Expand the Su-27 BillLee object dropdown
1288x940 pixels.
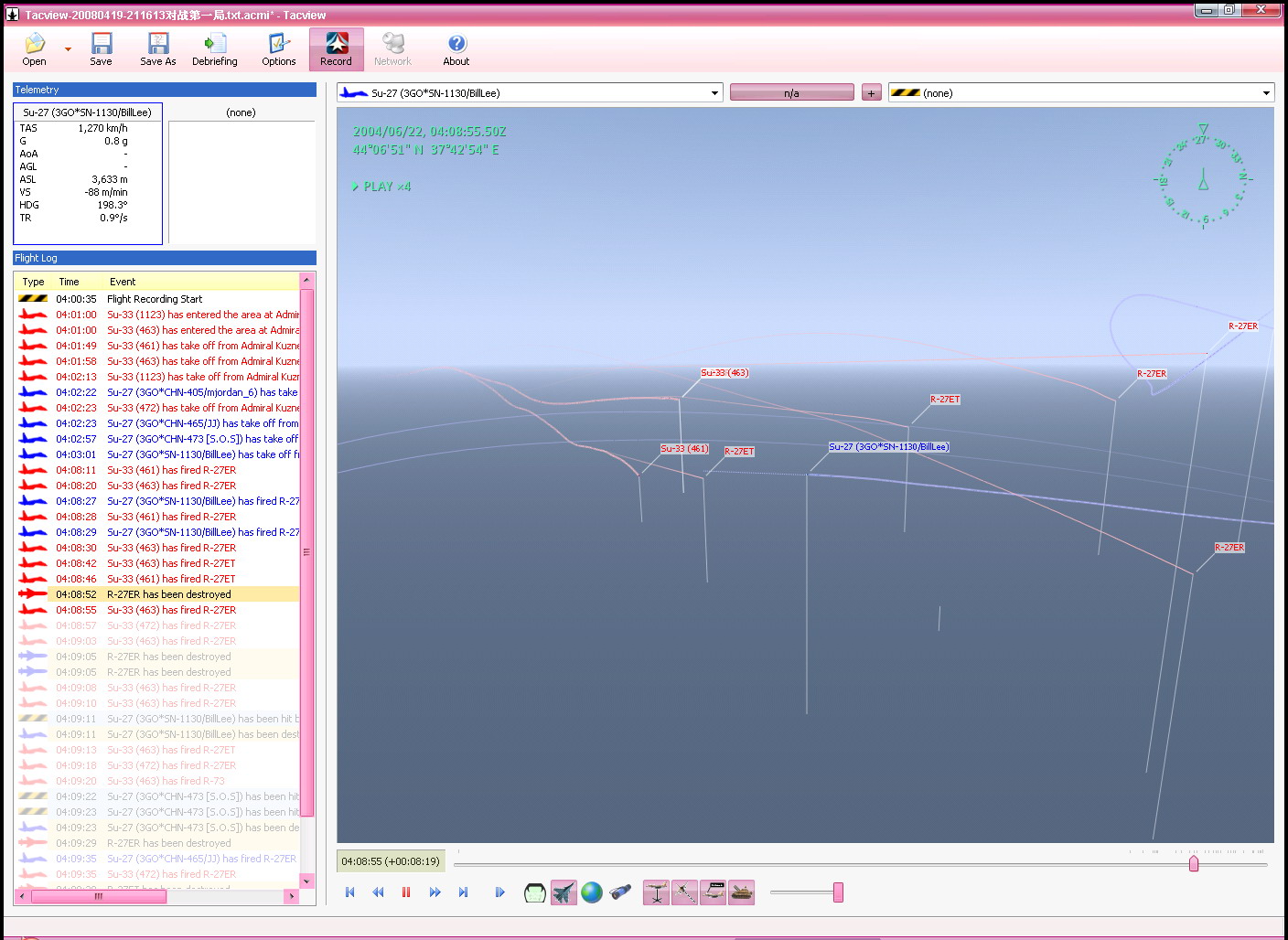pyautogui.click(x=714, y=93)
